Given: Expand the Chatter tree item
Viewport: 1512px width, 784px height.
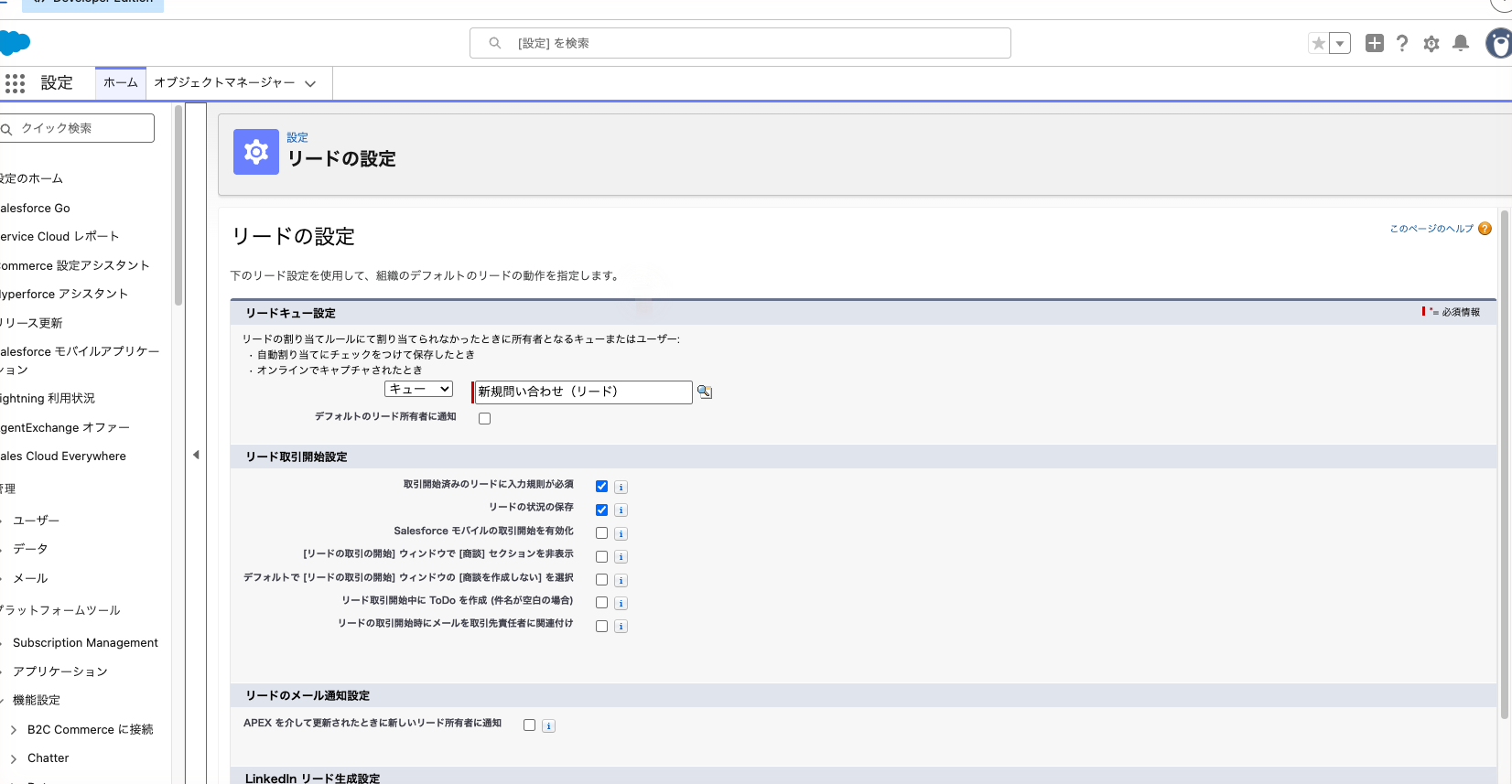Looking at the screenshot, I should [x=14, y=758].
